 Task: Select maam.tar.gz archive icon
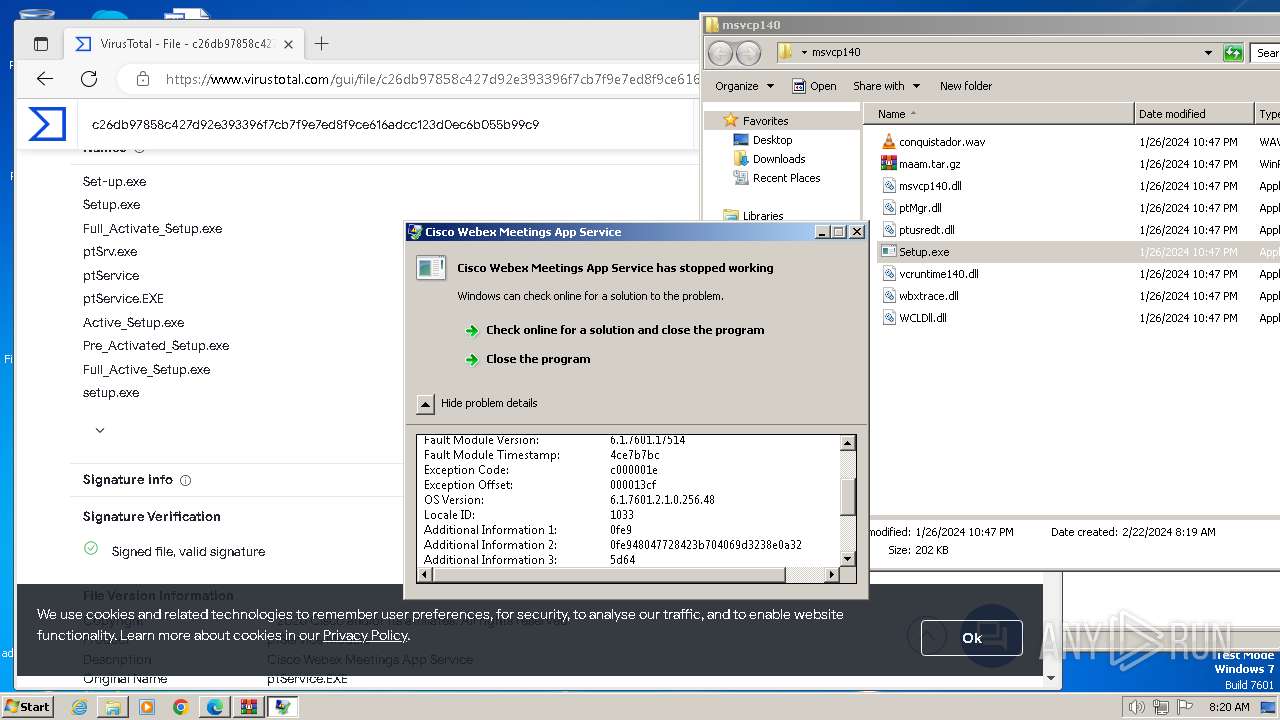[888, 163]
